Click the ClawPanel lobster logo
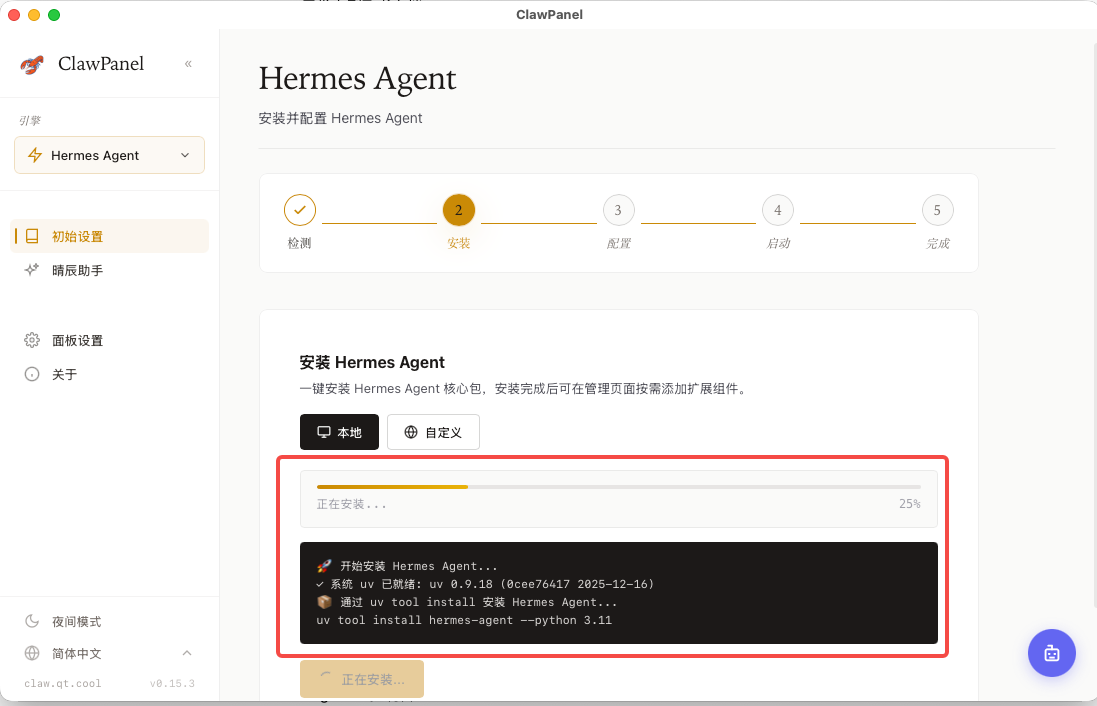The image size is (1097, 706). (x=32, y=64)
